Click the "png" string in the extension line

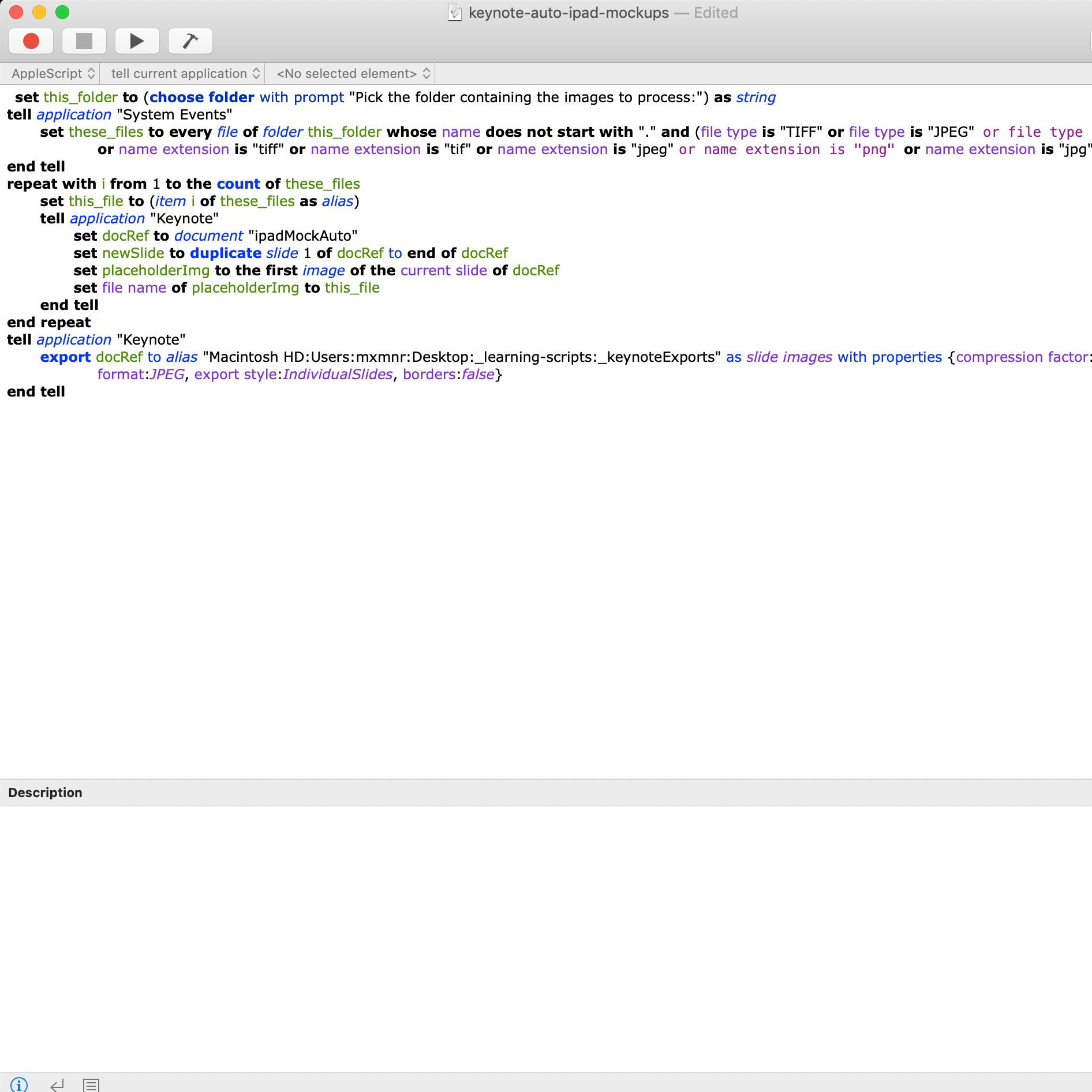(874, 149)
